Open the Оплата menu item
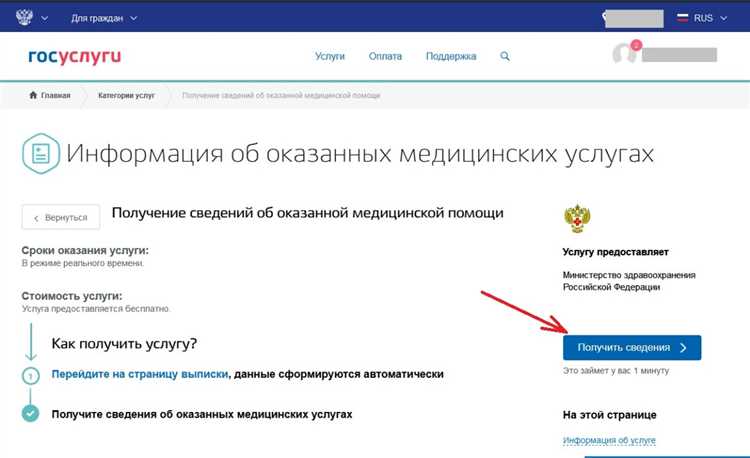 (385, 56)
